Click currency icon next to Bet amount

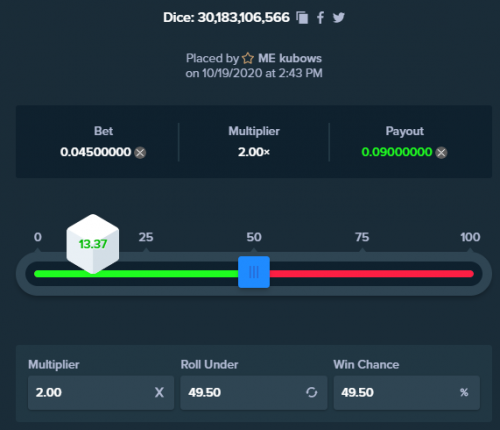pyautogui.click(x=140, y=153)
